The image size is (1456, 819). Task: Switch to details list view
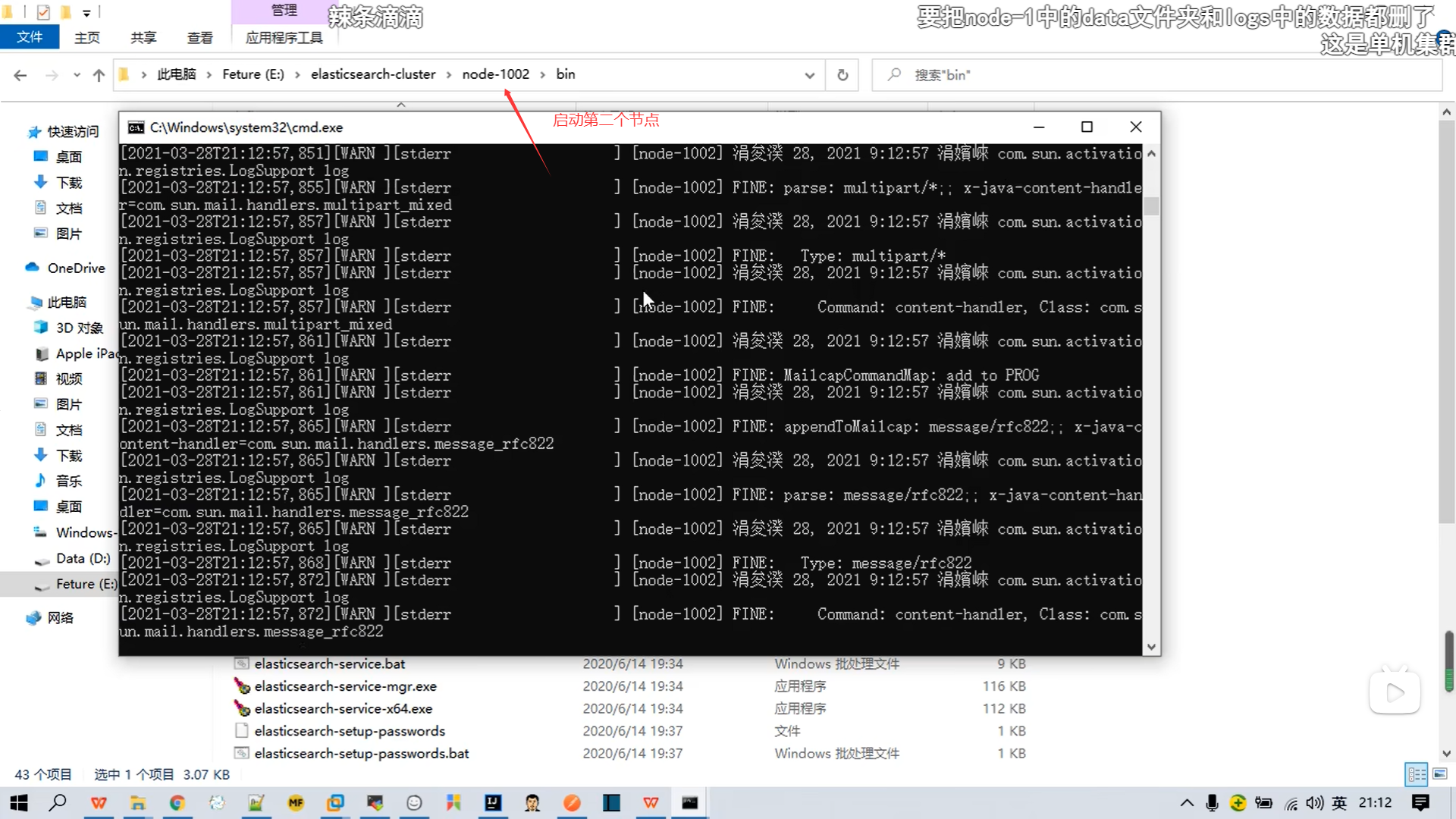(x=1416, y=774)
